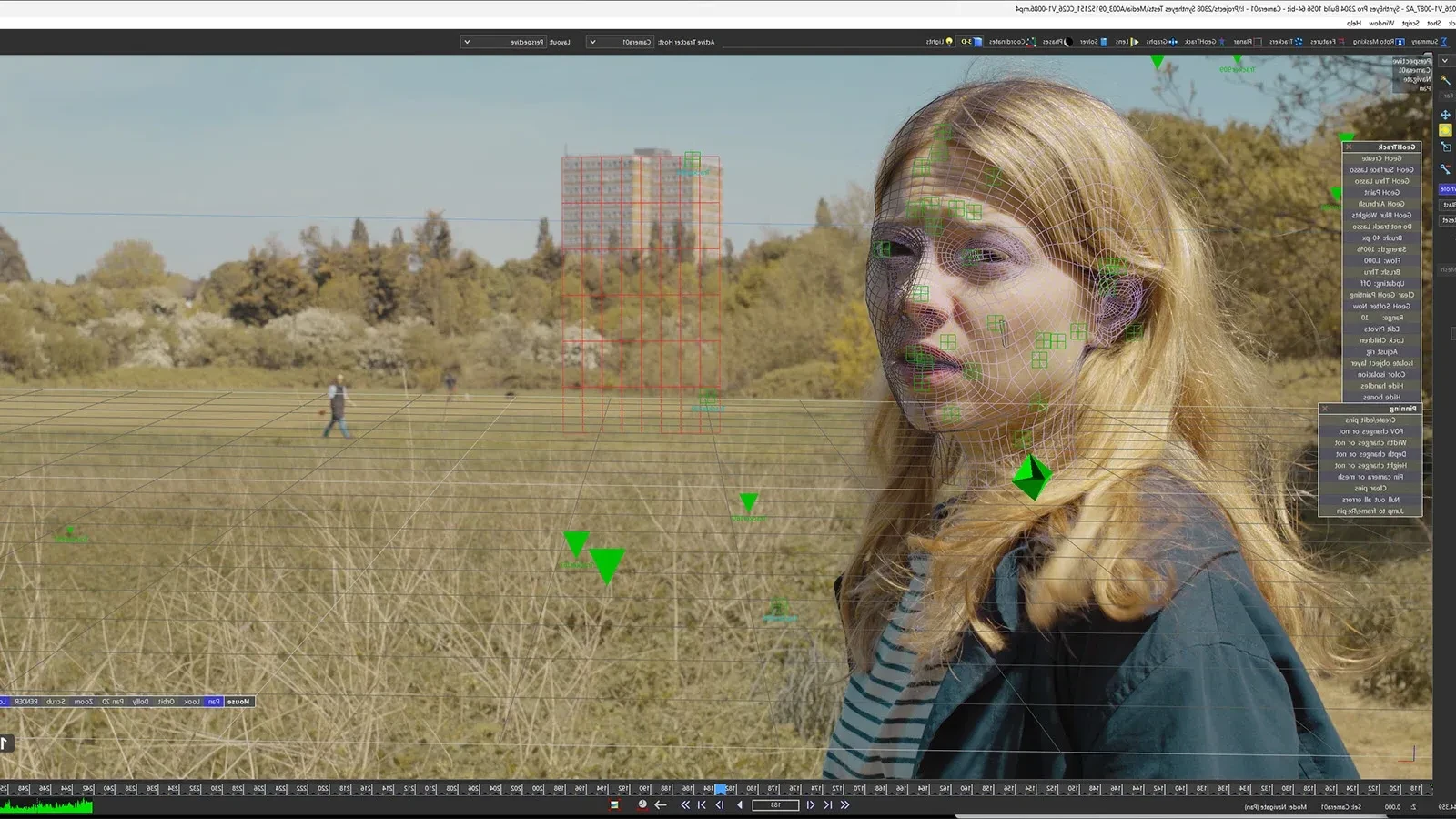Toggle Hide bones
Screen dimensions: 1456x819
pos(1381,397)
